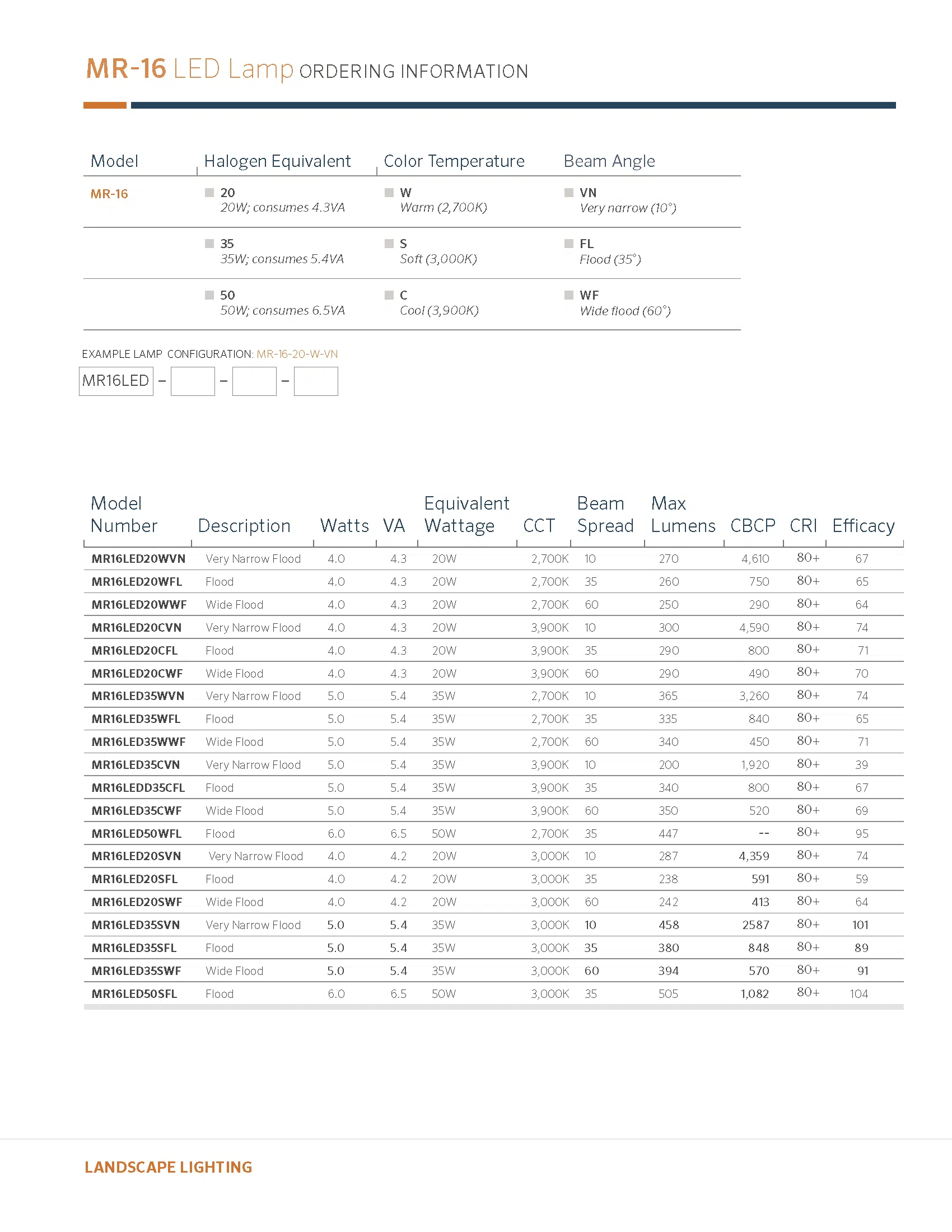Viewport: 952px width, 1232px height.
Task: Click the LANDSCAPE LIGHTING footer text
Action: click(x=169, y=1167)
